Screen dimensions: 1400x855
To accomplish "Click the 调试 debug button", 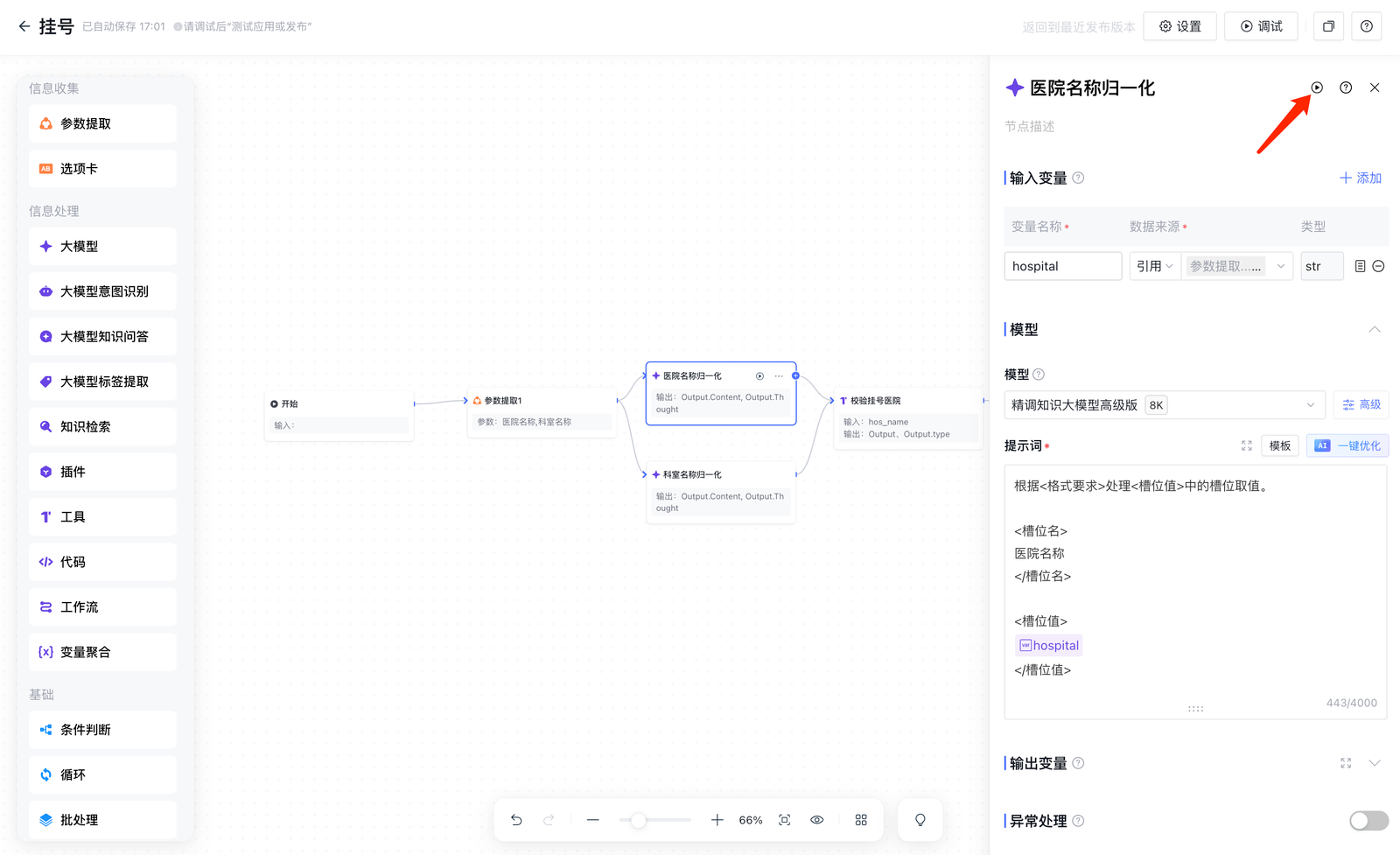I will coord(1261,26).
